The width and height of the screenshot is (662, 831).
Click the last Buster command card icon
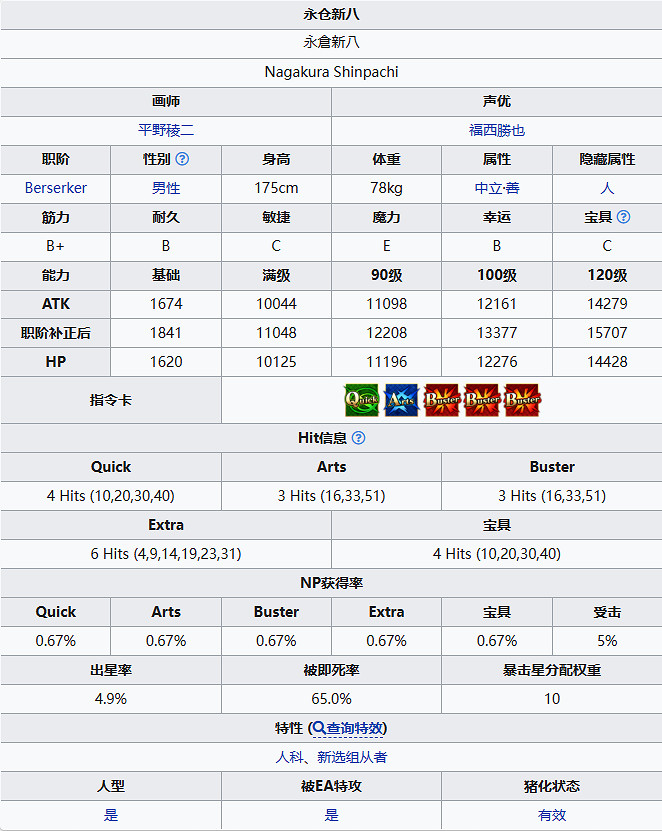(x=522, y=400)
